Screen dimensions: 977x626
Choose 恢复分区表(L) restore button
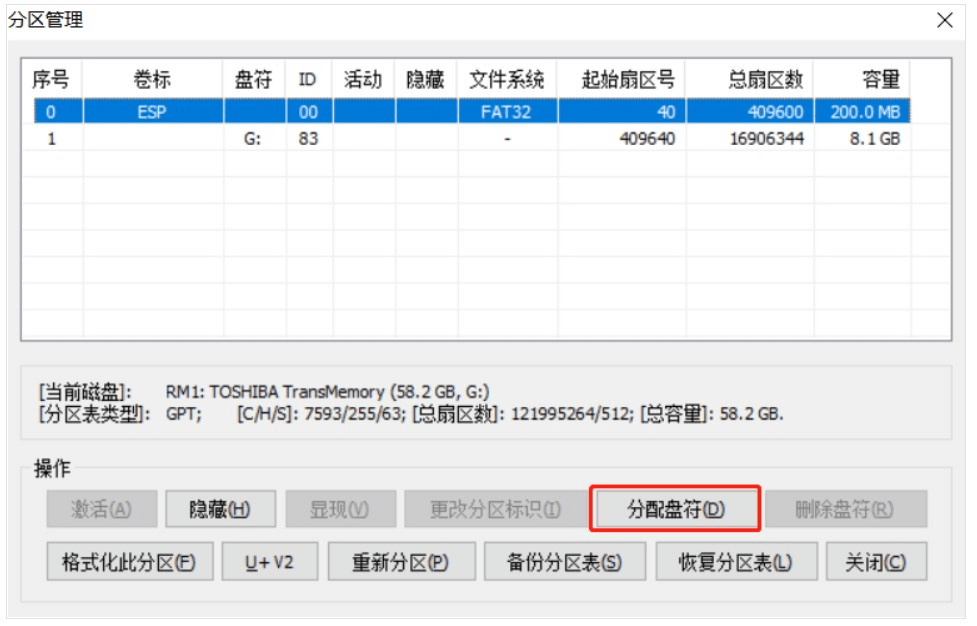(x=736, y=562)
